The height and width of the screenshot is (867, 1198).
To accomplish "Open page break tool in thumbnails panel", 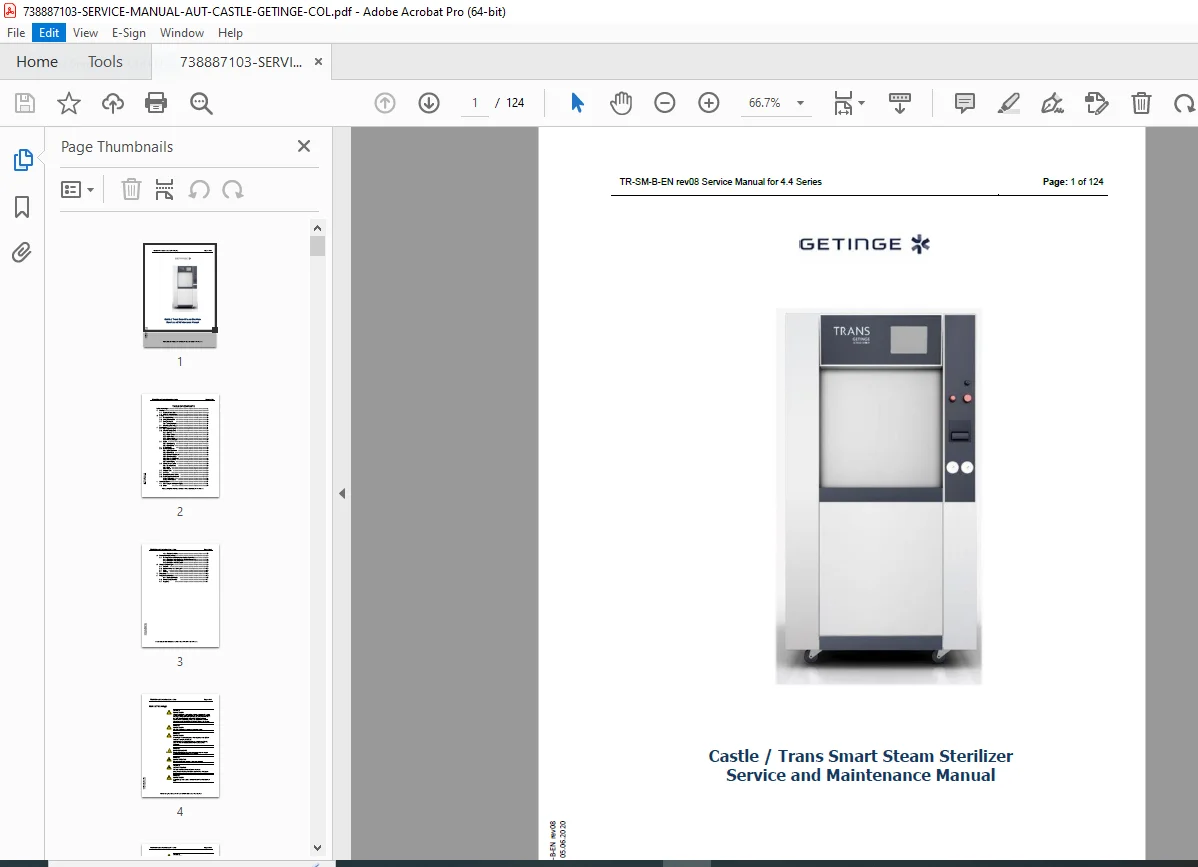I will tap(164, 189).
